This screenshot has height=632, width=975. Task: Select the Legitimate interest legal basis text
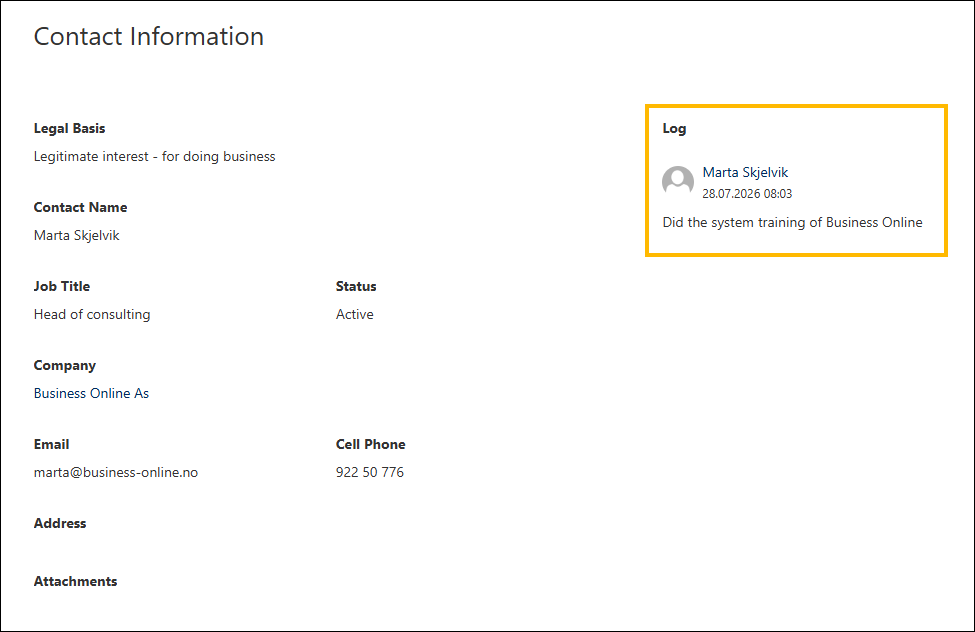click(154, 156)
